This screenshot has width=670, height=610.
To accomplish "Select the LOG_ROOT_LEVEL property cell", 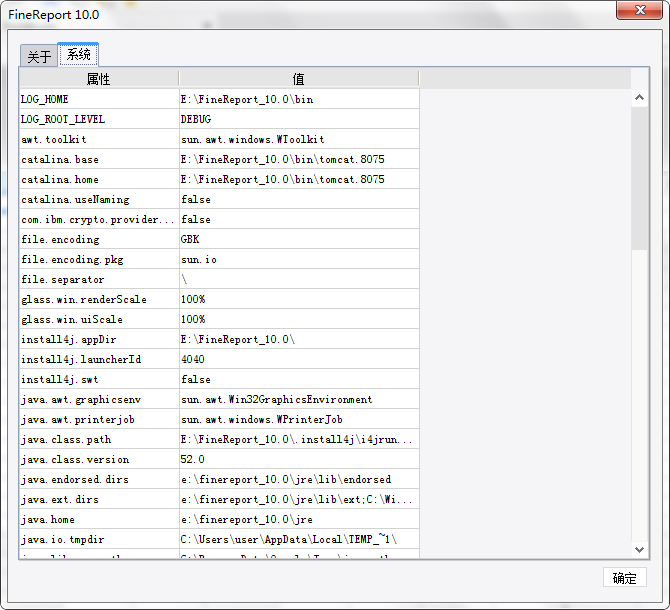I will [x=99, y=119].
